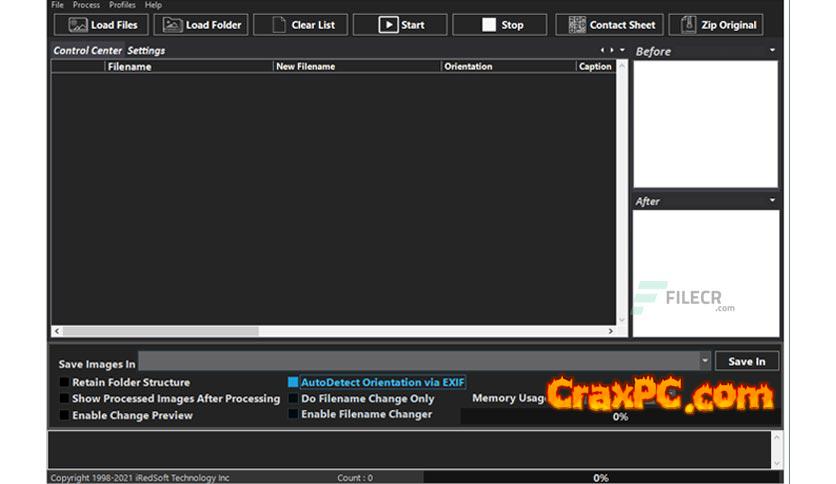Click the Zip Original archive icon

click(688, 25)
